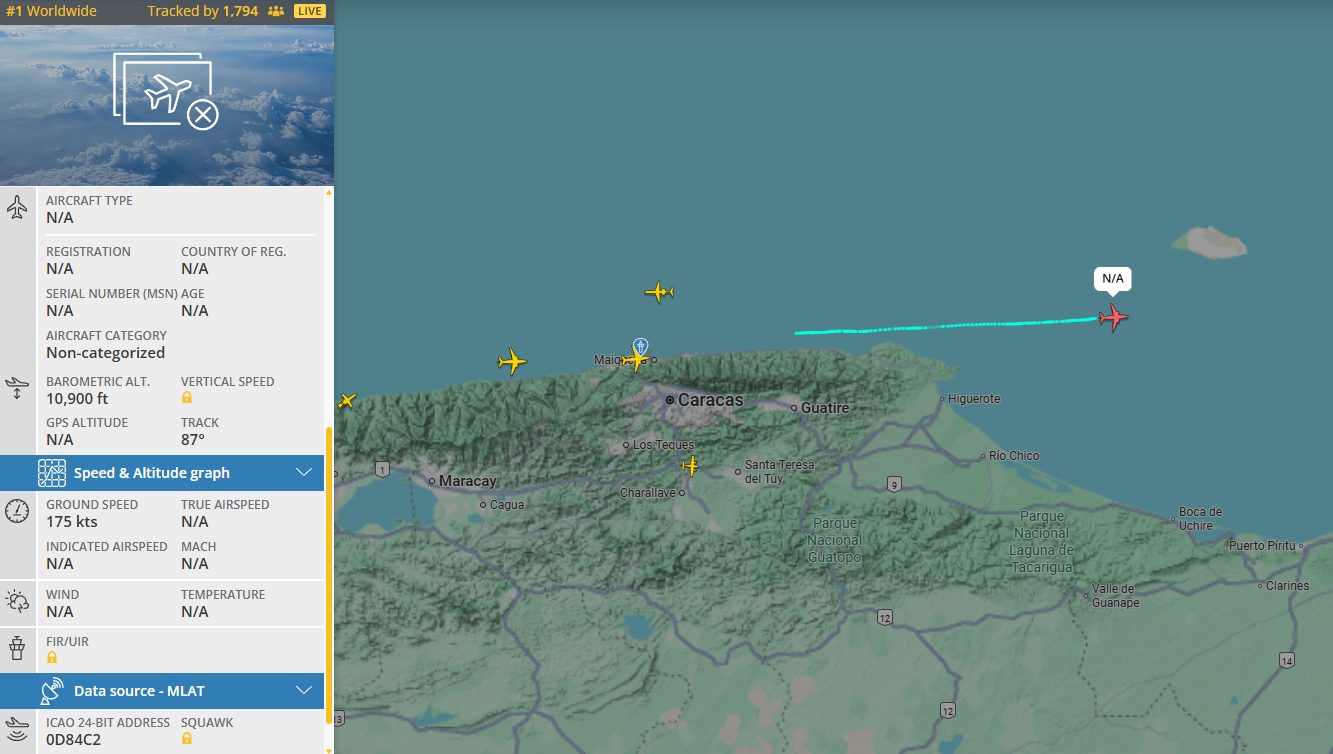This screenshot has height=754, width=1333.
Task: Click the yellow LIVE badge
Action: pos(309,11)
